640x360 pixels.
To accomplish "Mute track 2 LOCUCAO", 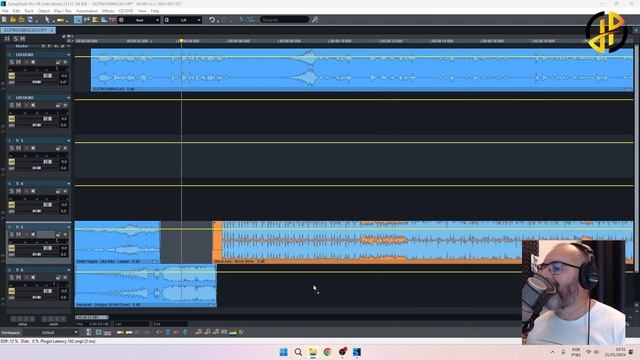I will click(x=18, y=105).
